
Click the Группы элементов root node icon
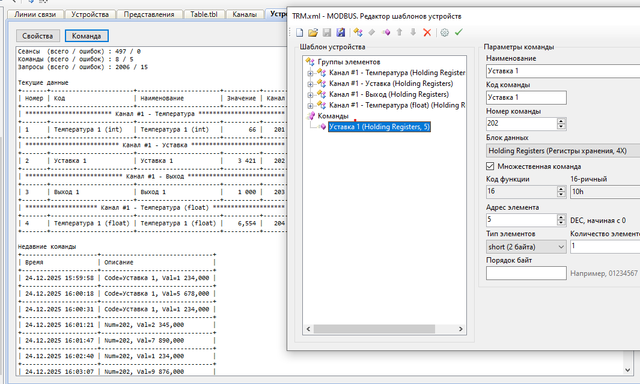310,62
